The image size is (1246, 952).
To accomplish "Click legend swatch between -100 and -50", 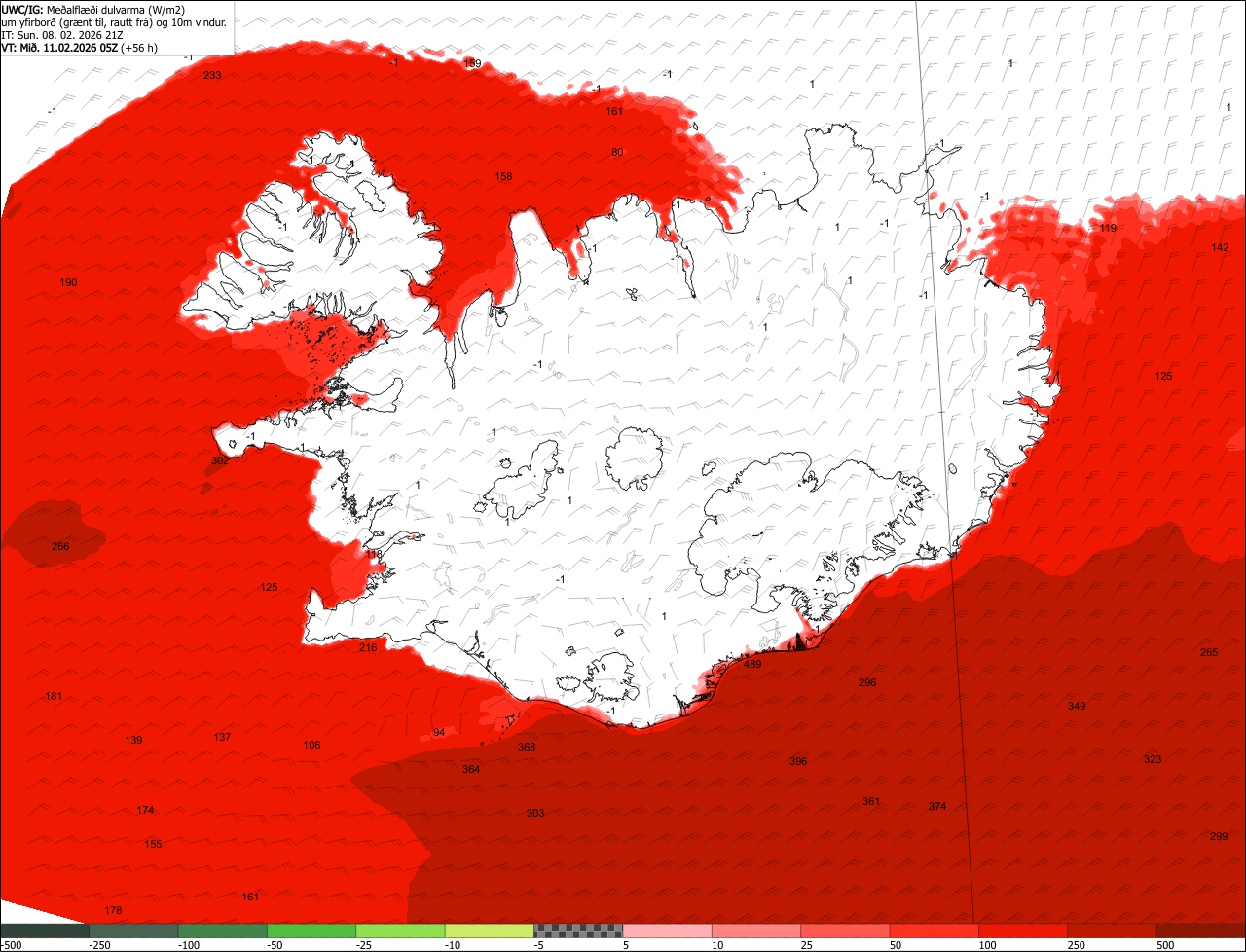I will click(x=223, y=931).
